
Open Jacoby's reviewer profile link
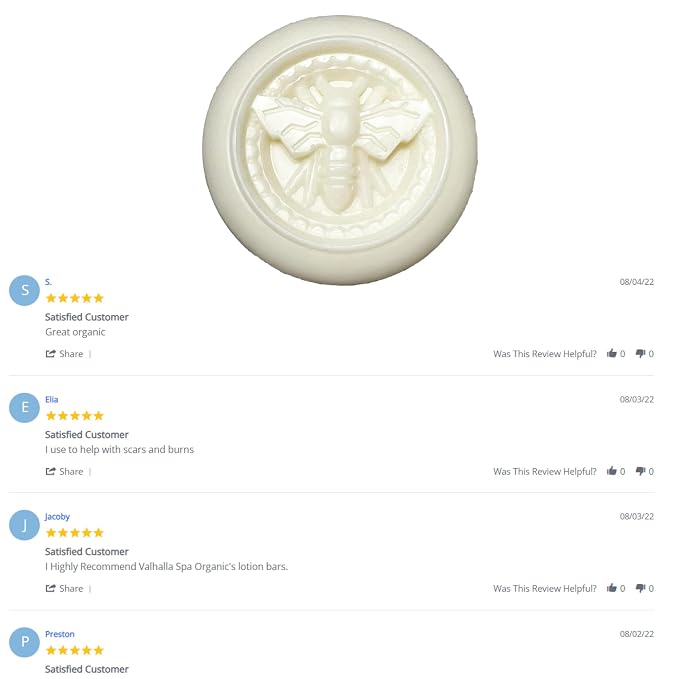57,517
